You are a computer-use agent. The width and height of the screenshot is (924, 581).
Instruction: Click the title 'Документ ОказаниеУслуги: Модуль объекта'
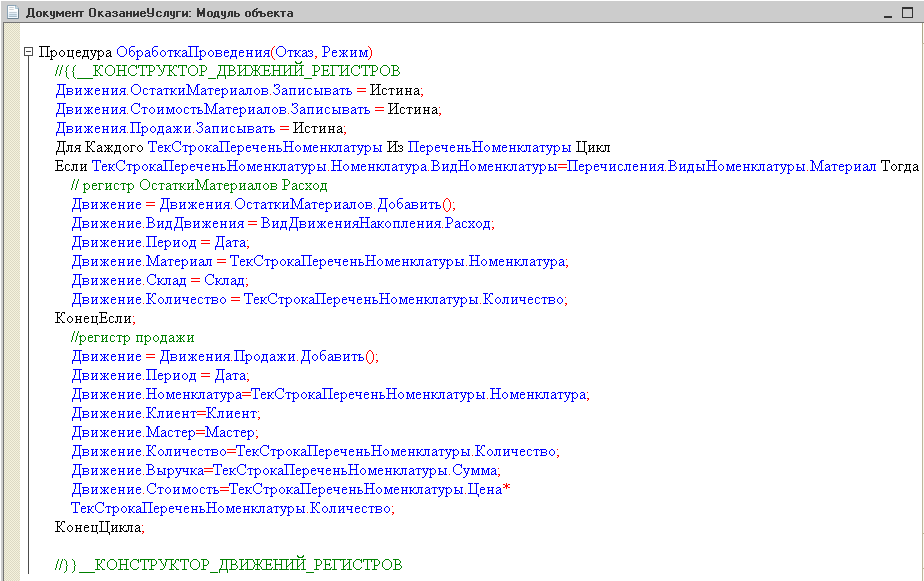[159, 13]
